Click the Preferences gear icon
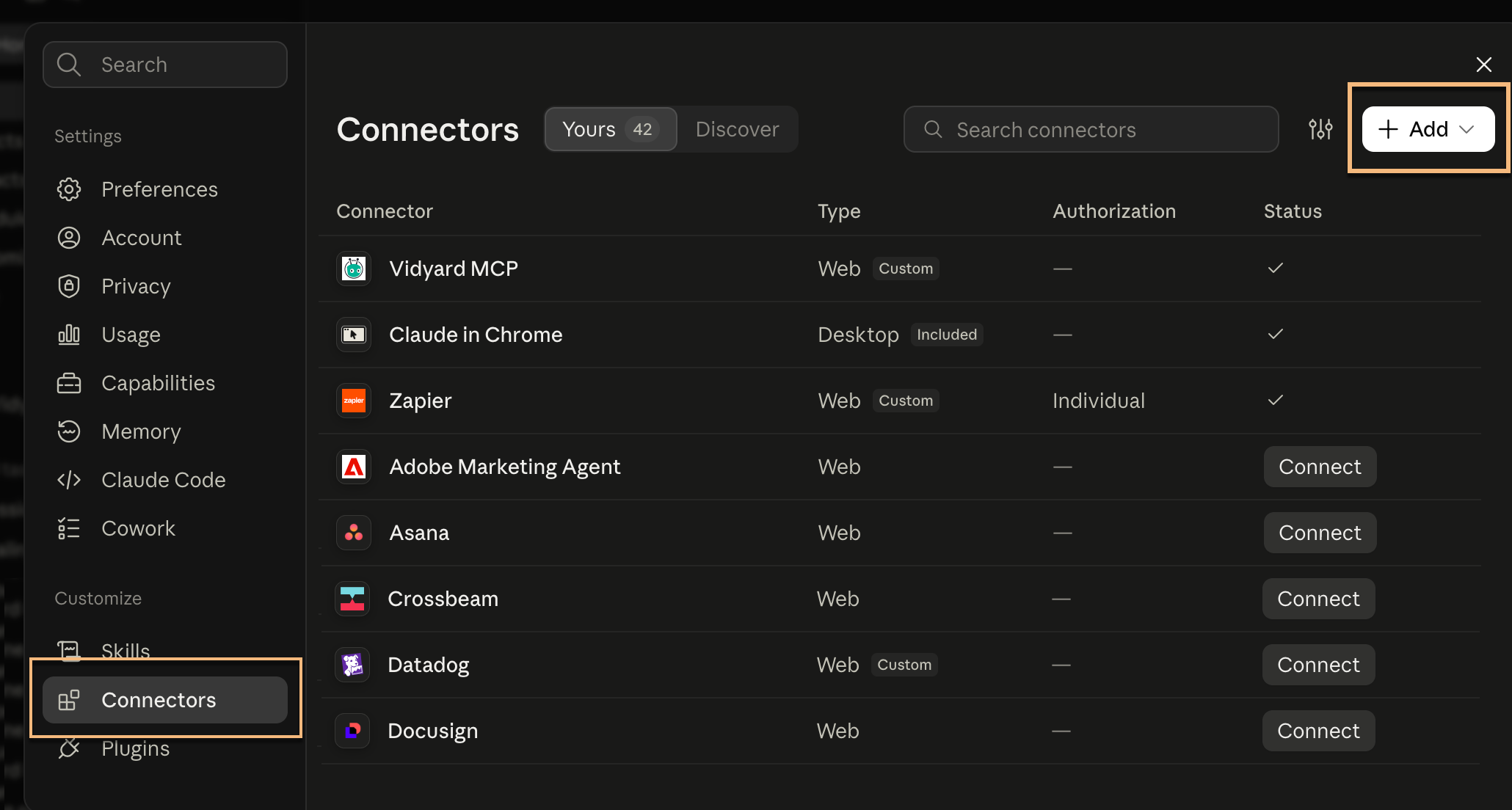The image size is (1512, 810). click(69, 189)
